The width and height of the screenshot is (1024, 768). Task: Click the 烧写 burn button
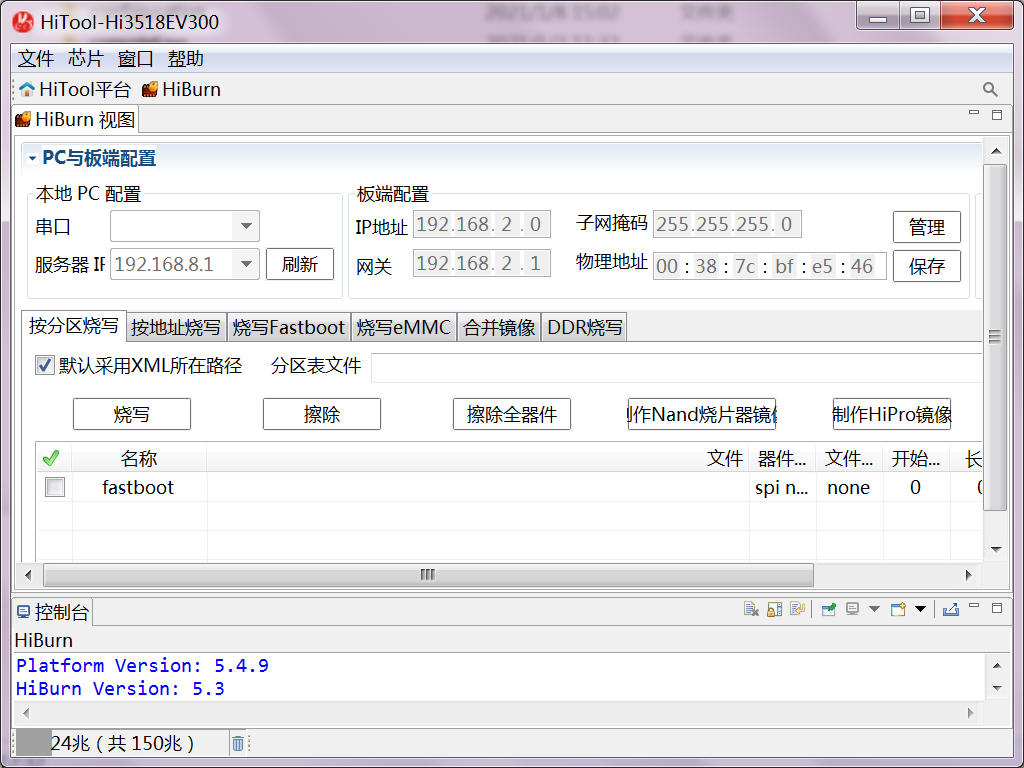click(x=132, y=414)
